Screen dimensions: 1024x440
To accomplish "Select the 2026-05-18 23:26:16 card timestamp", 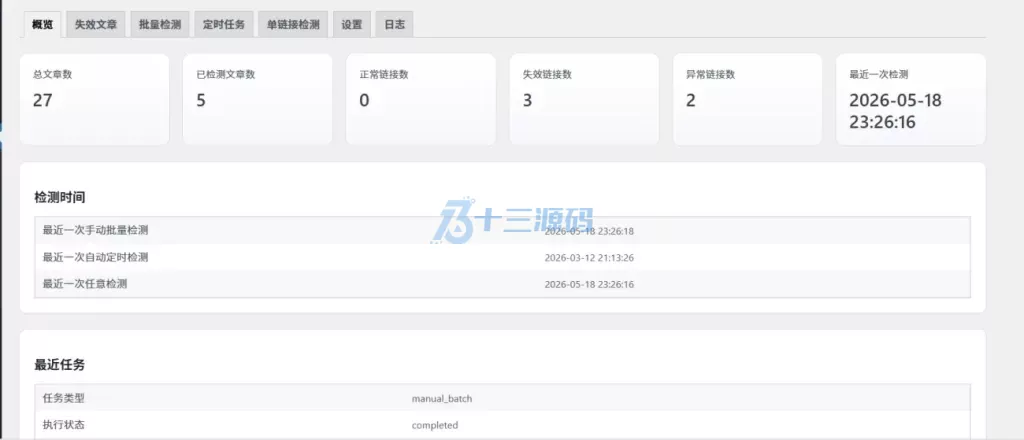I will coord(895,112).
